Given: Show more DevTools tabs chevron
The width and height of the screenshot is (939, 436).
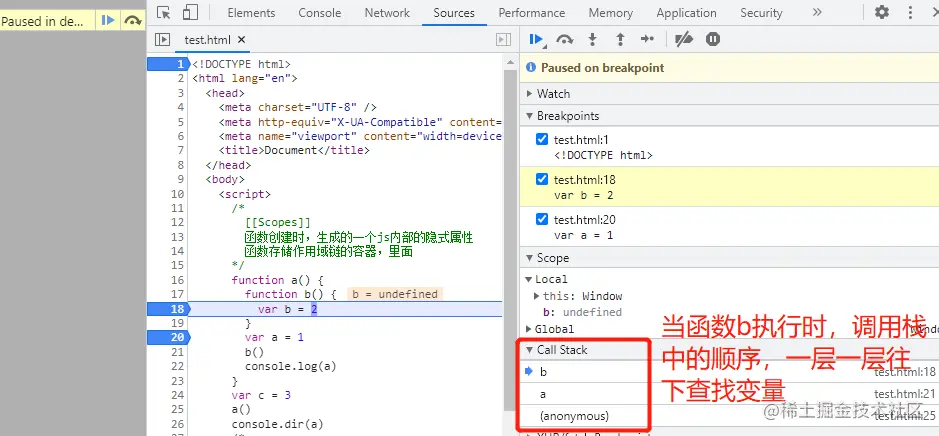Looking at the screenshot, I should coord(817,12).
